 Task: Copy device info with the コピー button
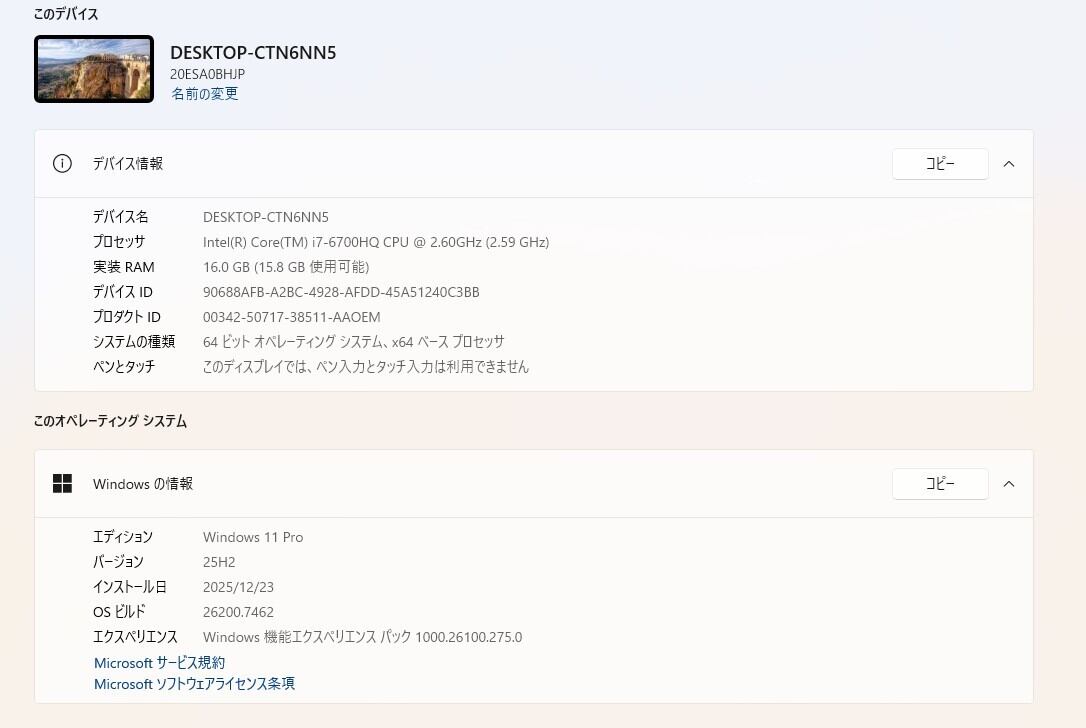click(940, 163)
